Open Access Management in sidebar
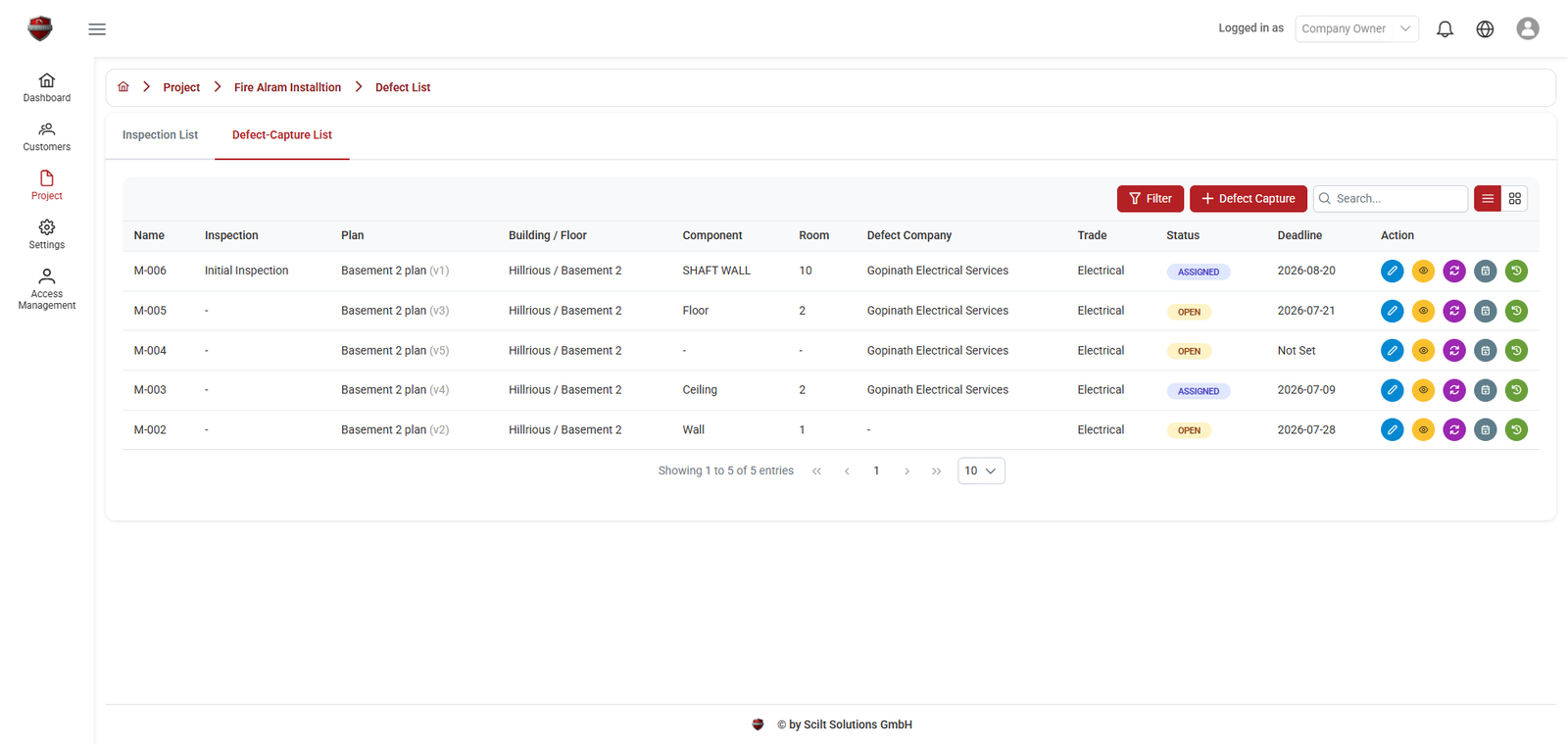This screenshot has width=1568, height=744. pyautogui.click(x=47, y=289)
